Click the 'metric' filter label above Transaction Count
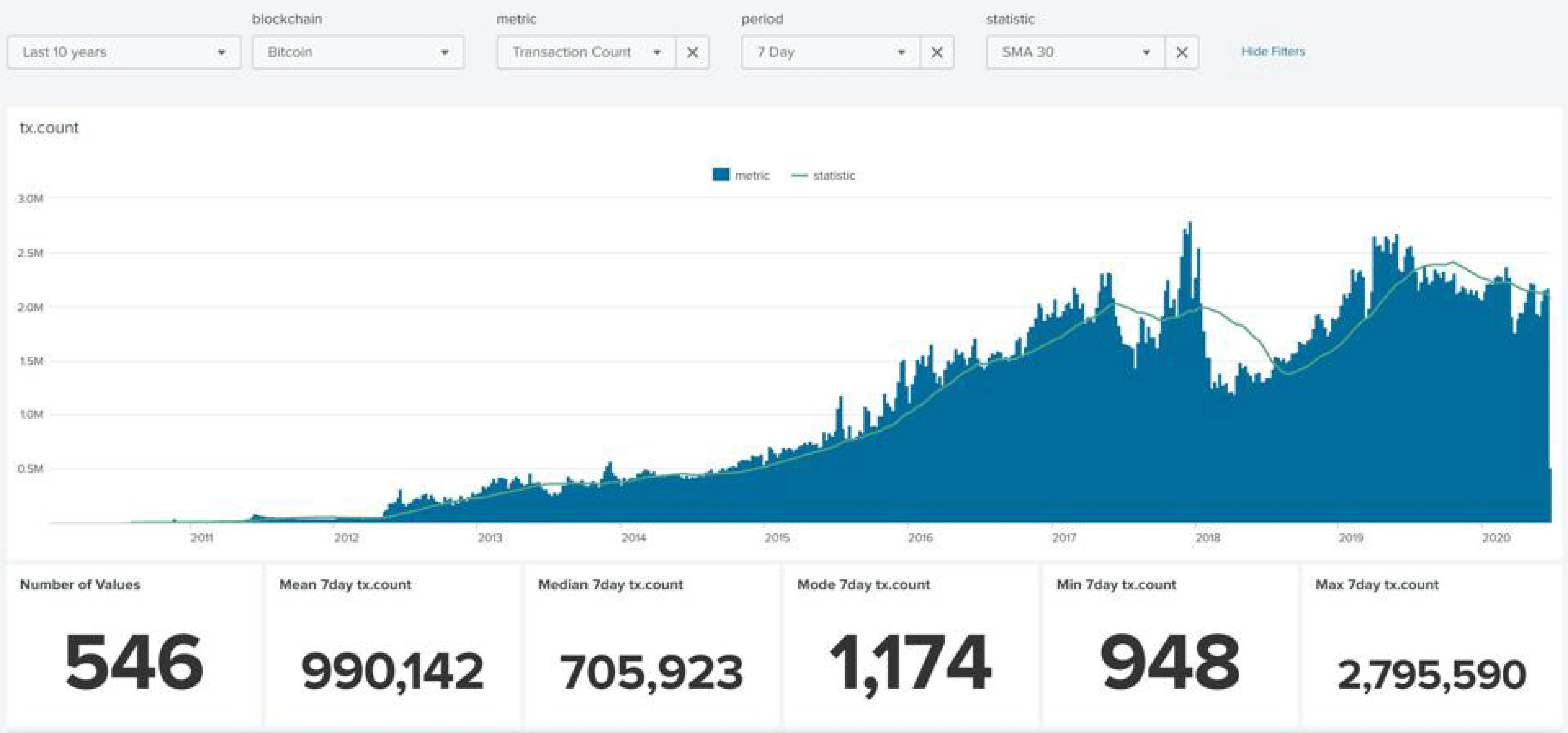The image size is (1568, 733). tap(516, 19)
